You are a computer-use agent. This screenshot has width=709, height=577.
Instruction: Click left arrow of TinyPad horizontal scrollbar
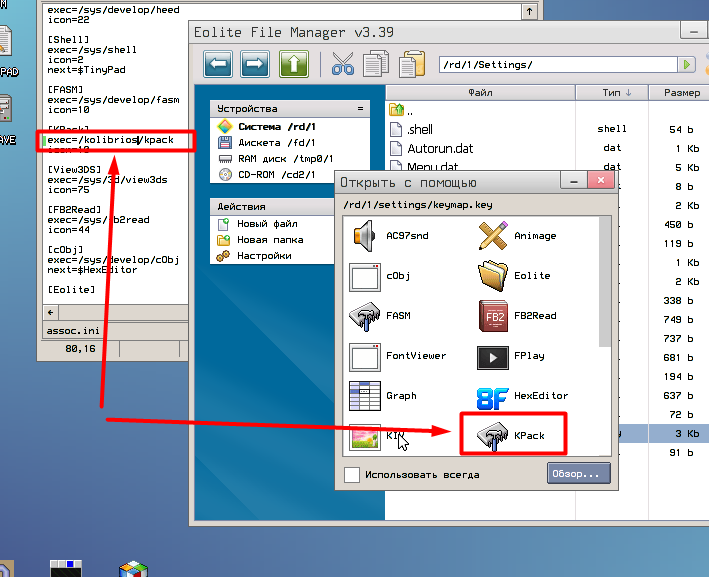[x=51, y=312]
